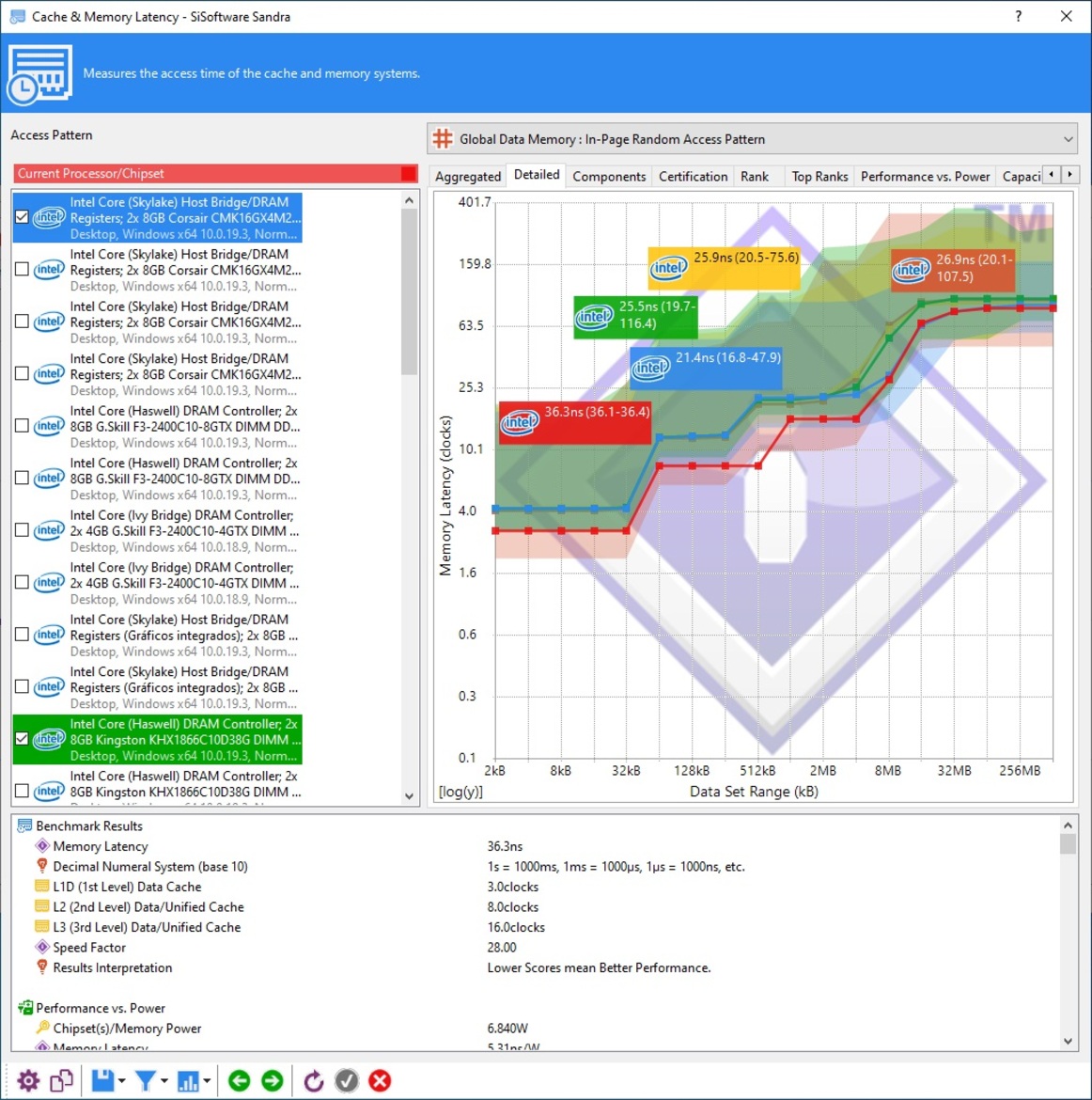The image size is (1092, 1100).
Task: Click the results panel scroll-down arrow
Action: coord(1068,1042)
